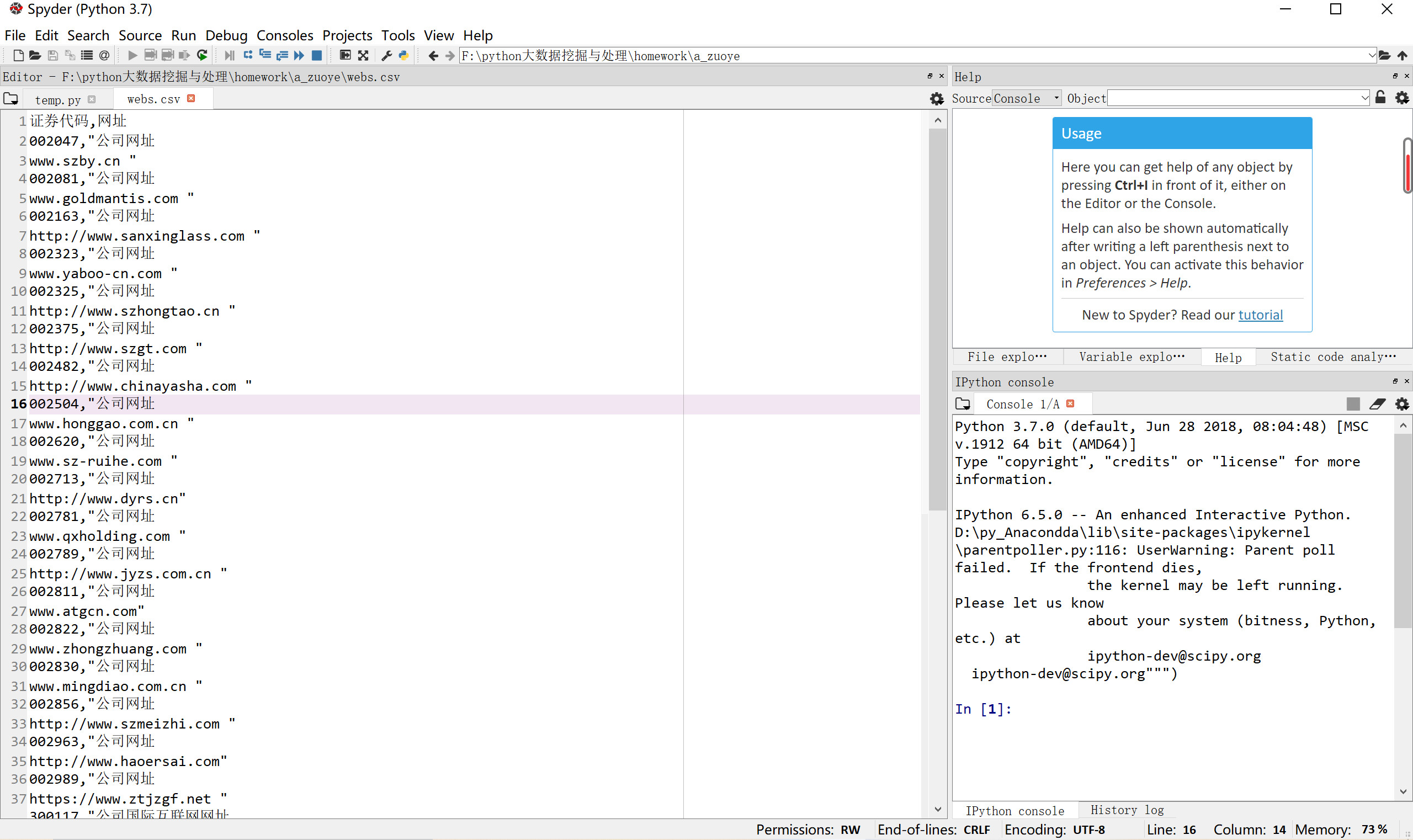Open the History log tab
Screen dimensions: 1413x840
click(x=1127, y=810)
